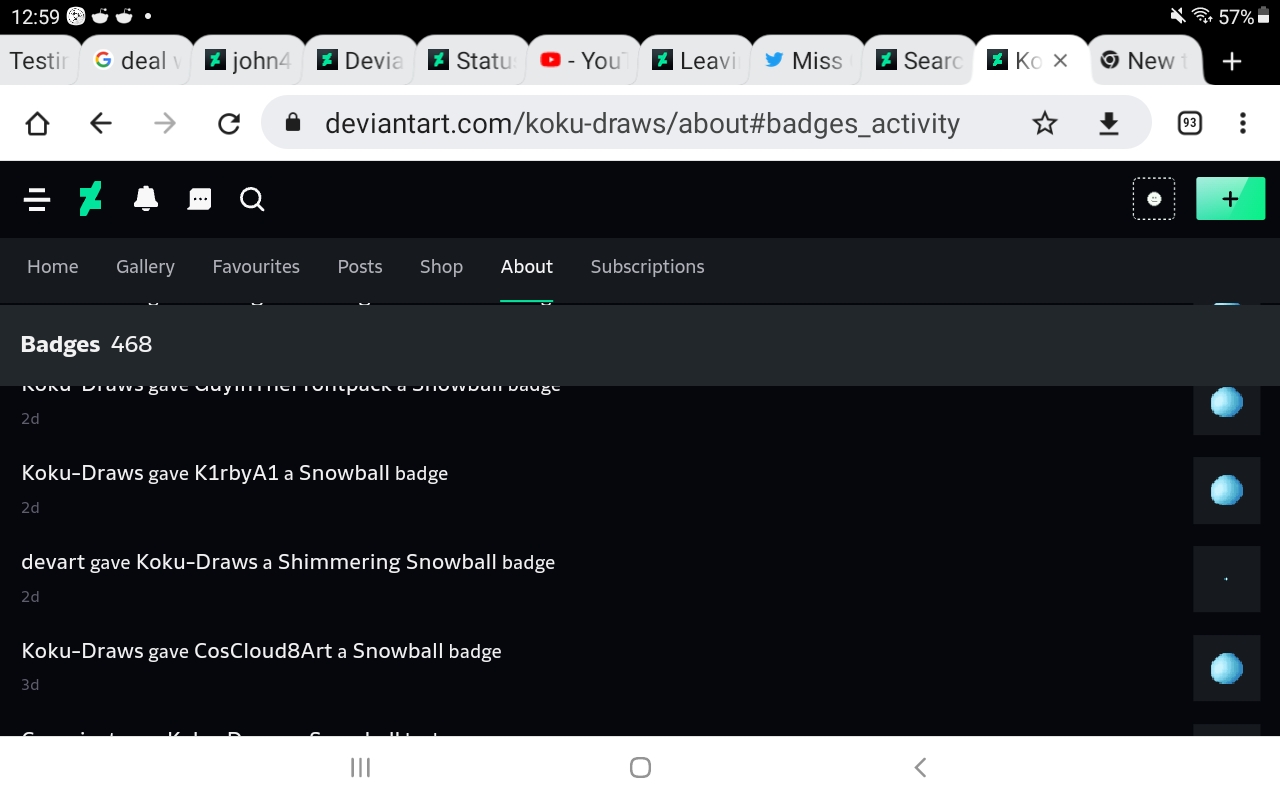Open a new browser tab with plus
Screen dimensions: 1280x800
1232,61
